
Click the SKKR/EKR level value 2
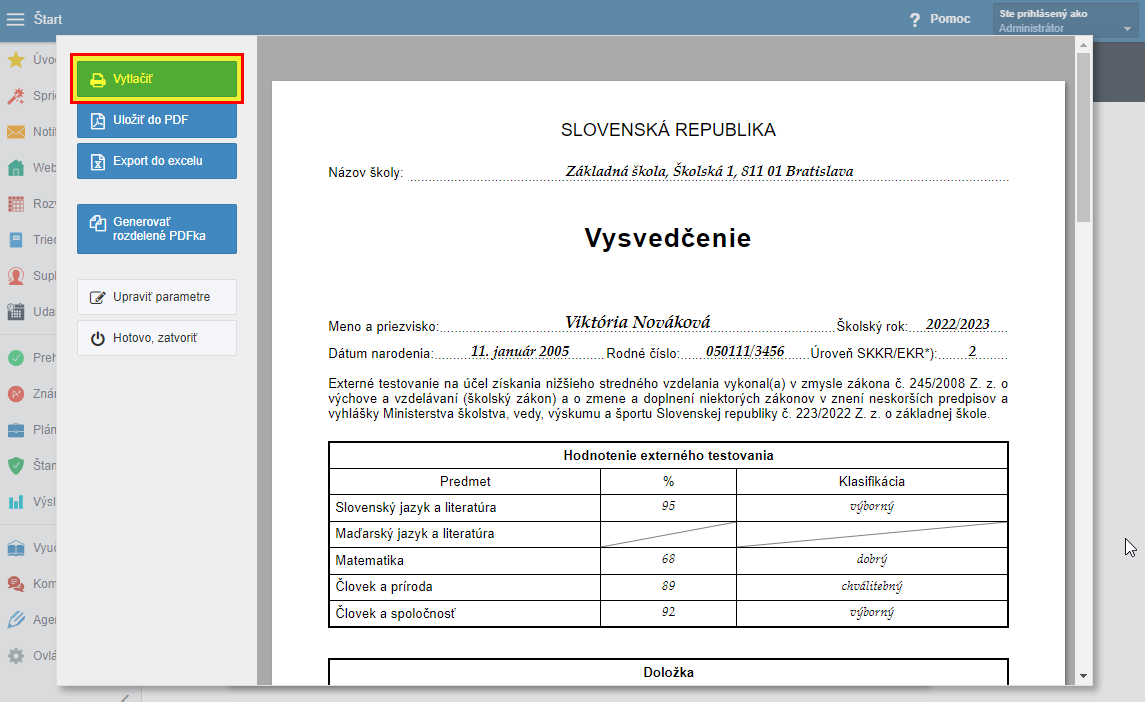(972, 351)
